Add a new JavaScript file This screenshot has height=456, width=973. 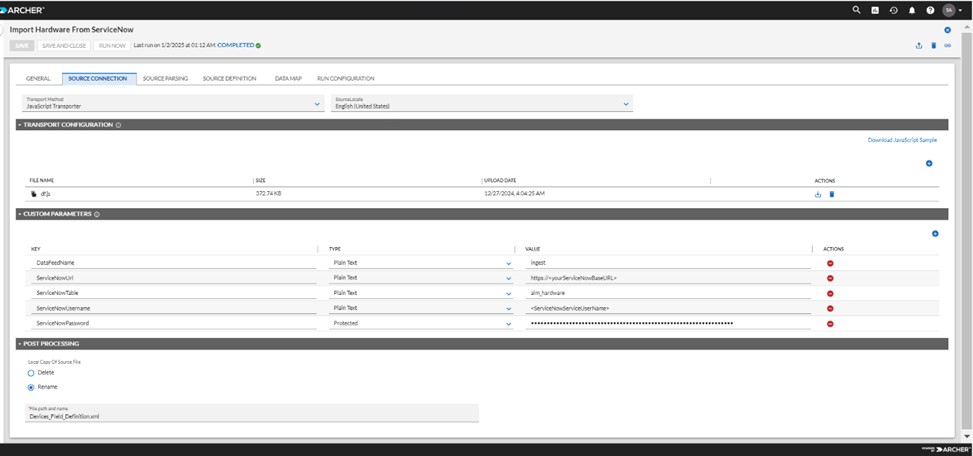click(929, 164)
